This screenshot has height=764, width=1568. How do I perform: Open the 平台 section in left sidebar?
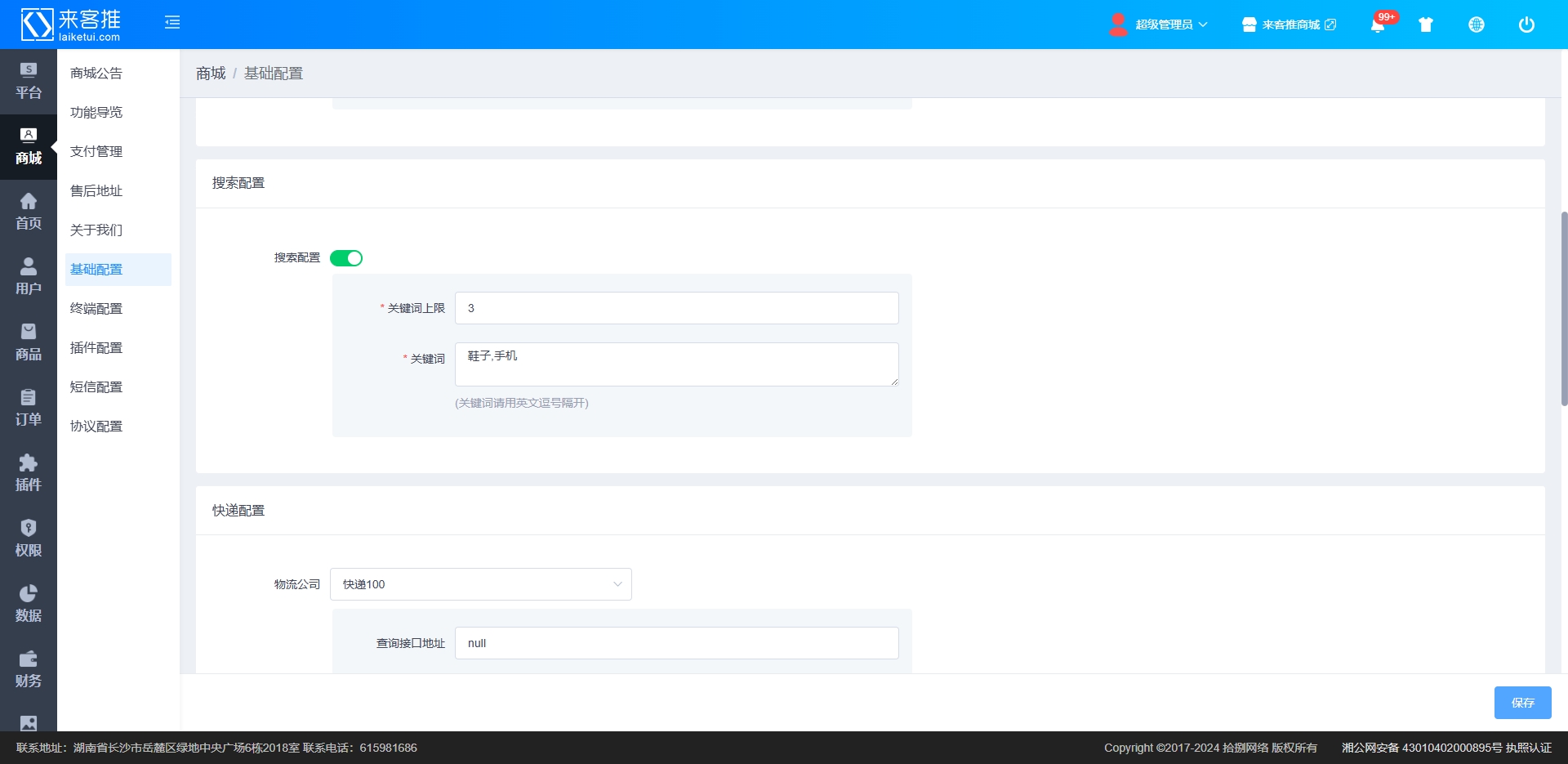[29, 81]
